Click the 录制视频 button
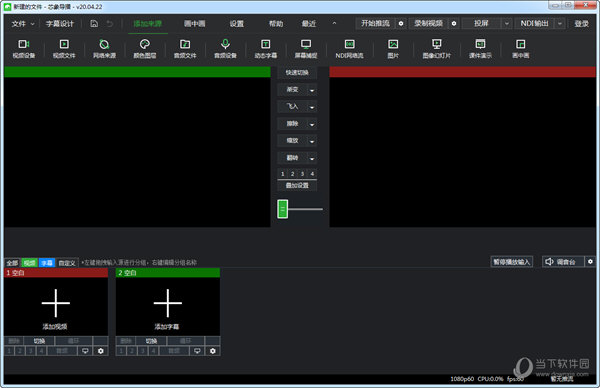The height and width of the screenshot is (388, 600). tap(429, 23)
